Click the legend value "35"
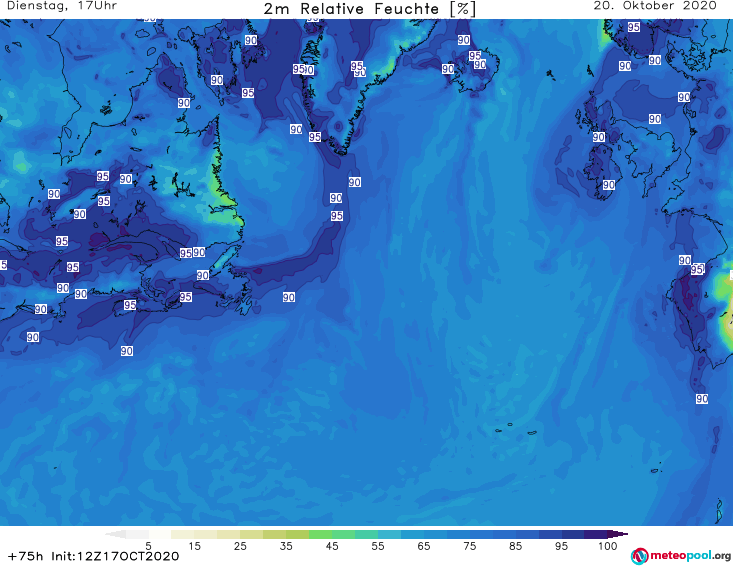 [286, 546]
